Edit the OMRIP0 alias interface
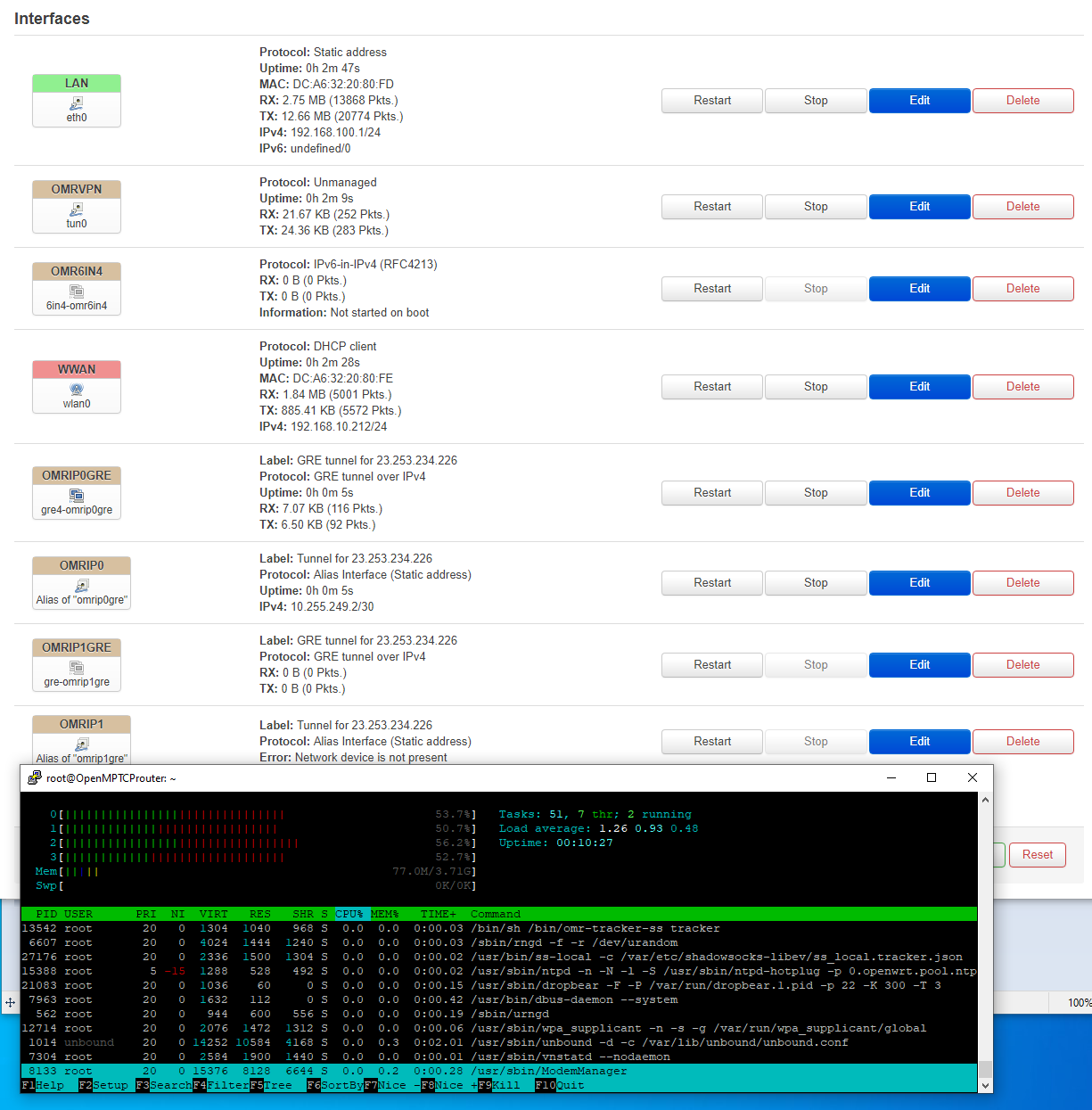 [920, 583]
